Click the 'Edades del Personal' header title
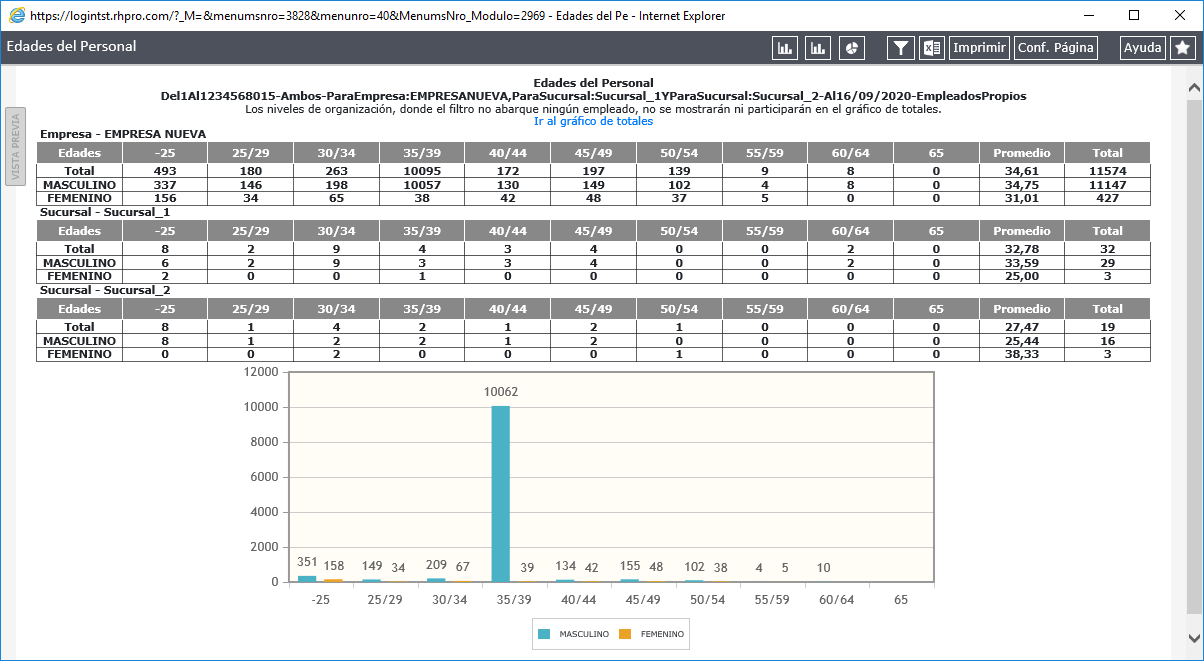This screenshot has height=661, width=1204. coord(71,46)
